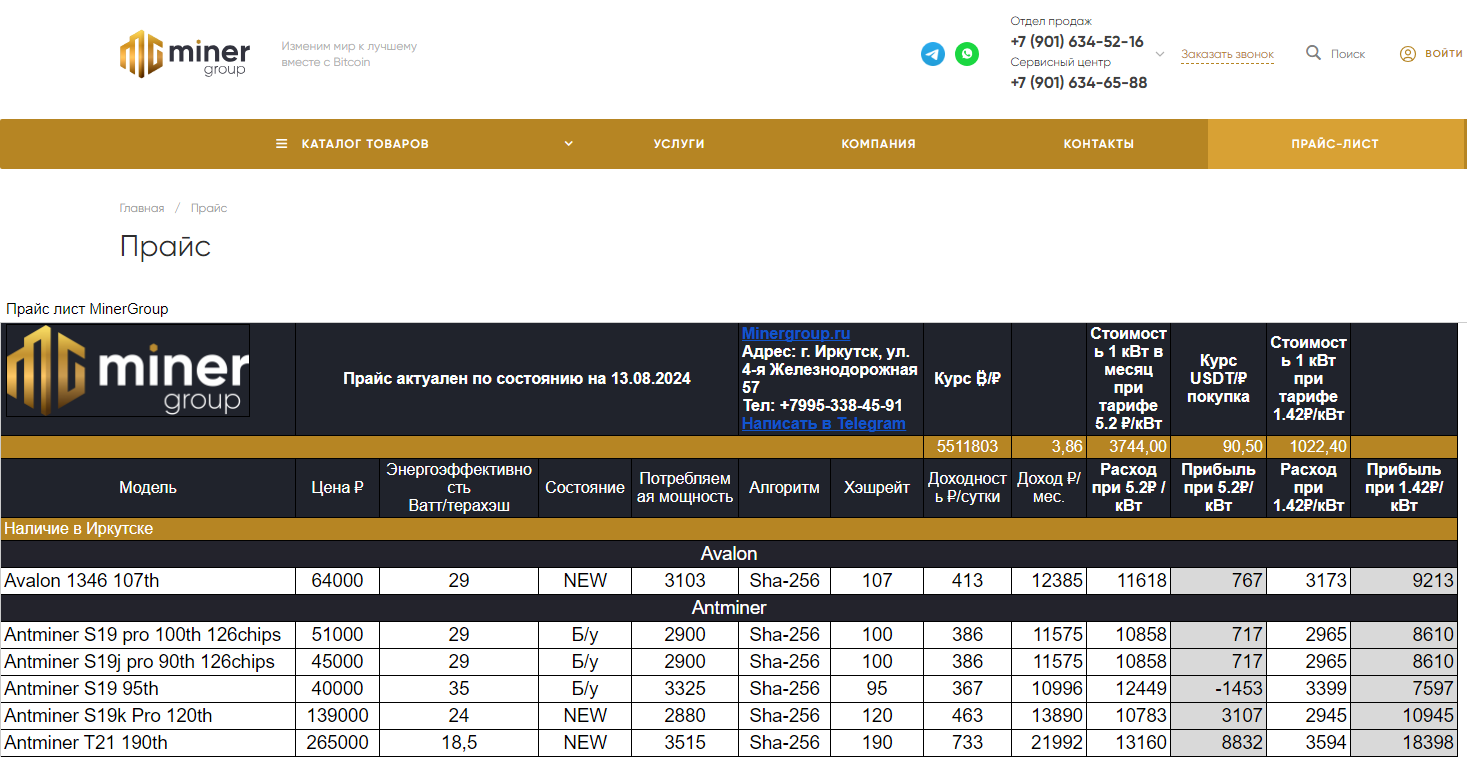The height and width of the screenshot is (757, 1467).
Task: Click the search magnifier icon
Action: [1313, 53]
